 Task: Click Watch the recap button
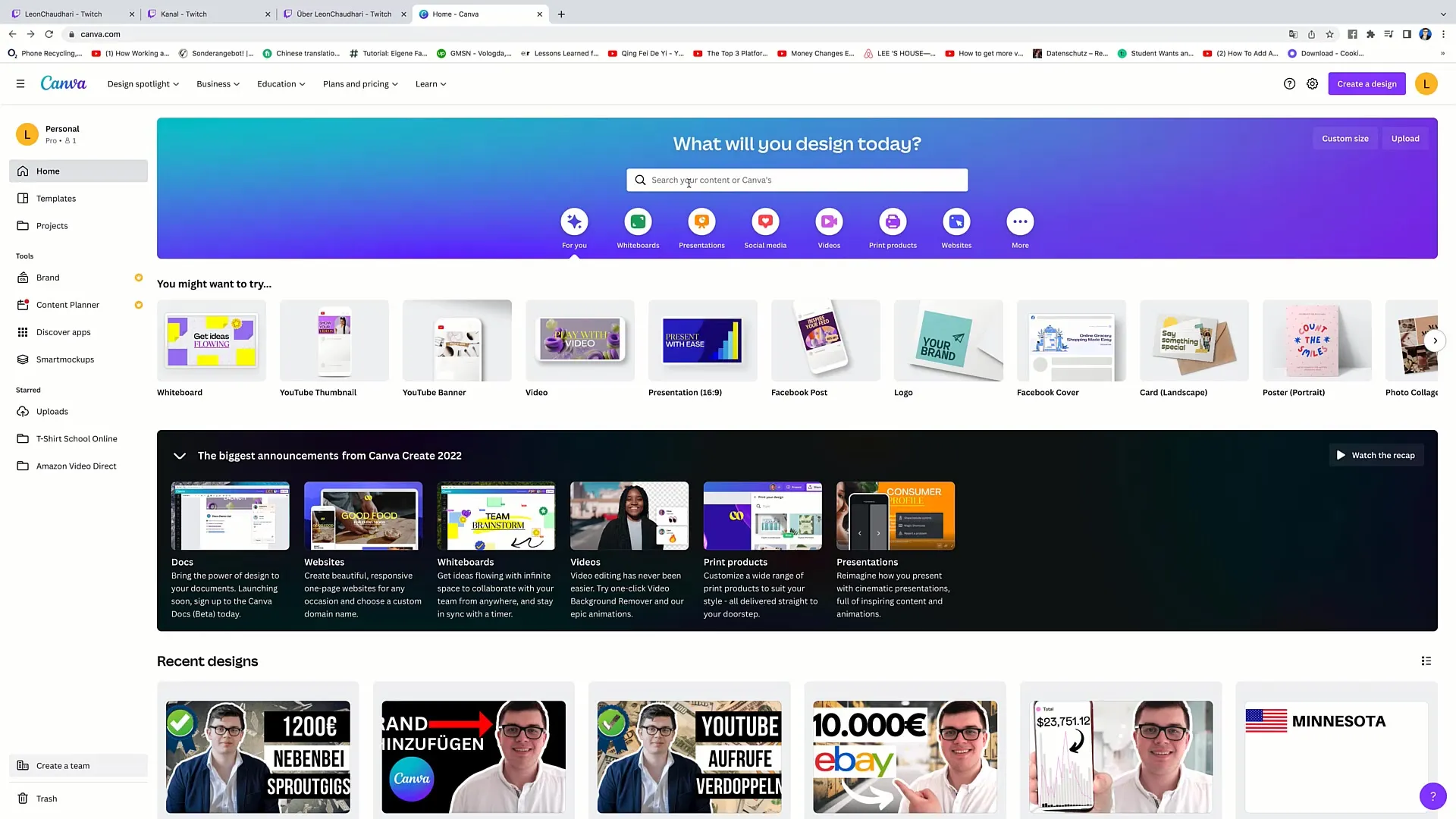coord(1376,456)
